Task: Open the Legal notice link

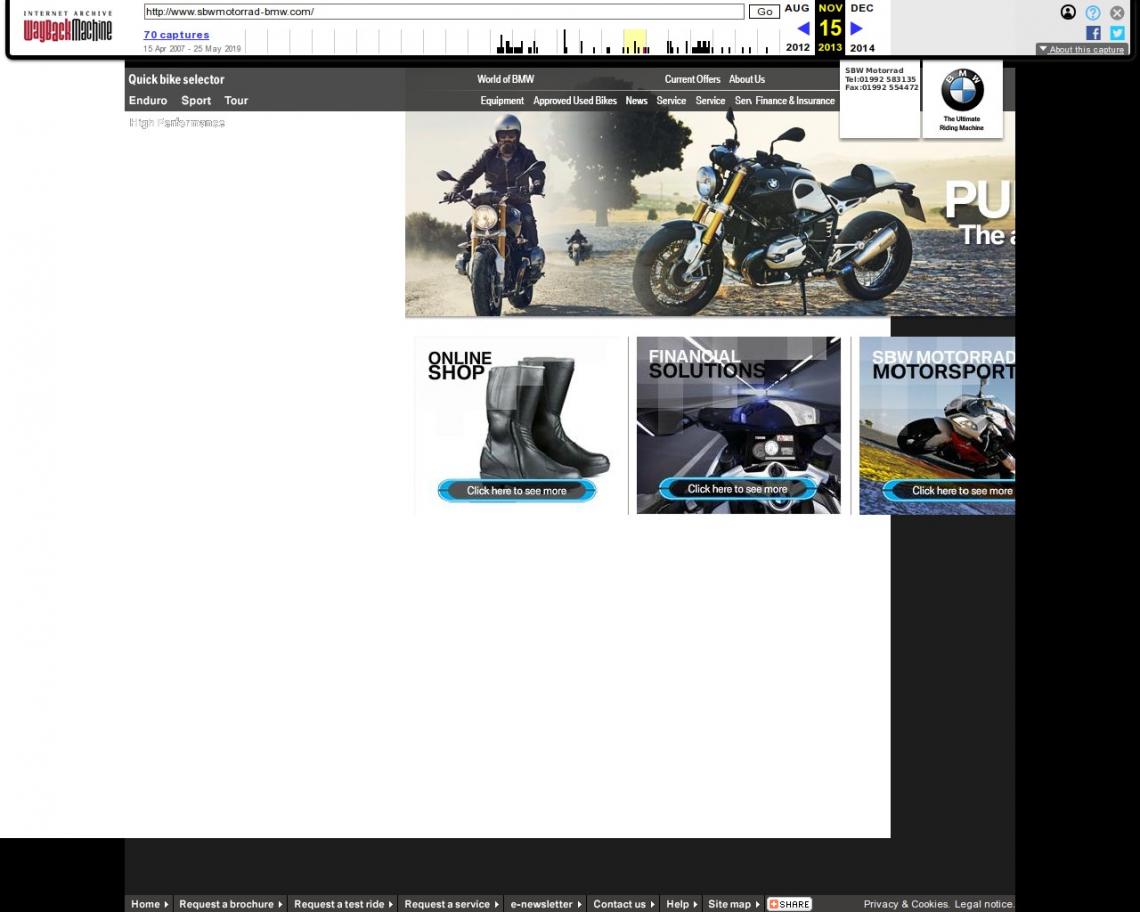Action: point(984,904)
